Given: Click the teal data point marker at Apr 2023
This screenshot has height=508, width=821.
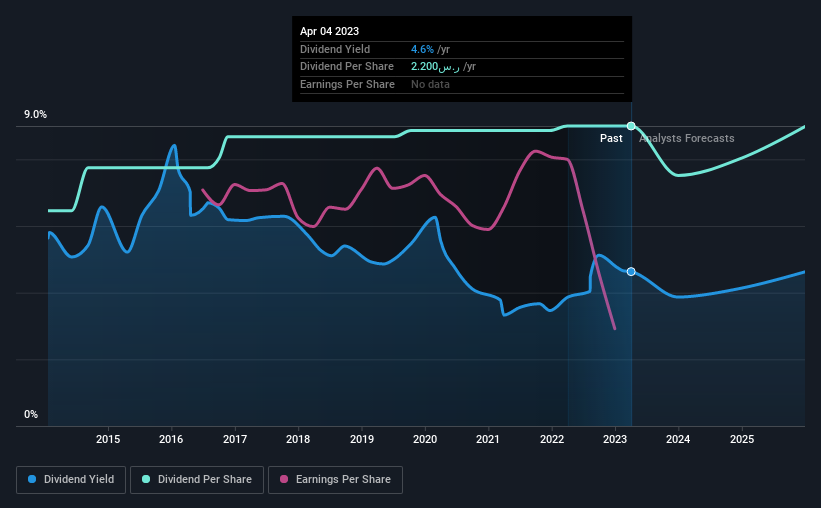Looking at the screenshot, I should (631, 126).
